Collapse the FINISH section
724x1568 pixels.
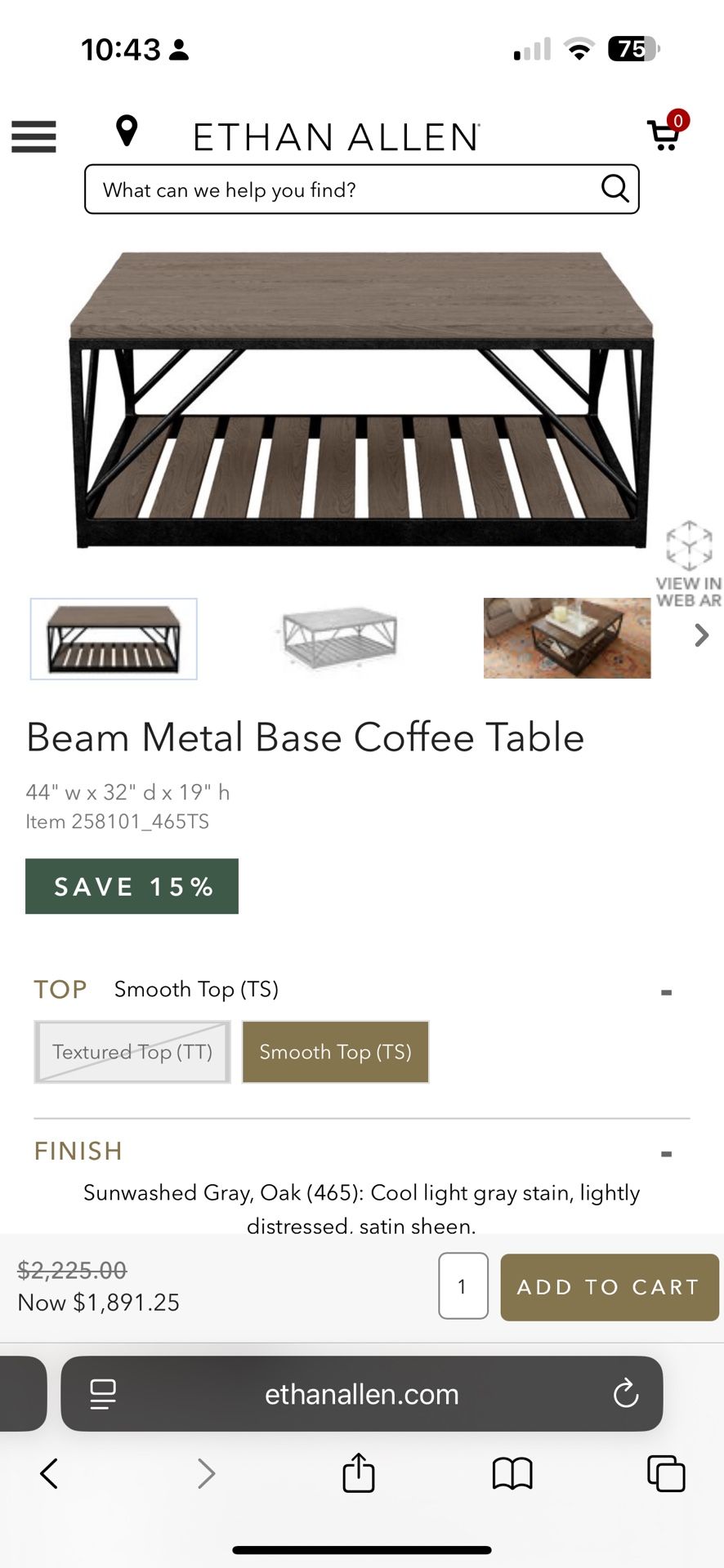tap(666, 1153)
